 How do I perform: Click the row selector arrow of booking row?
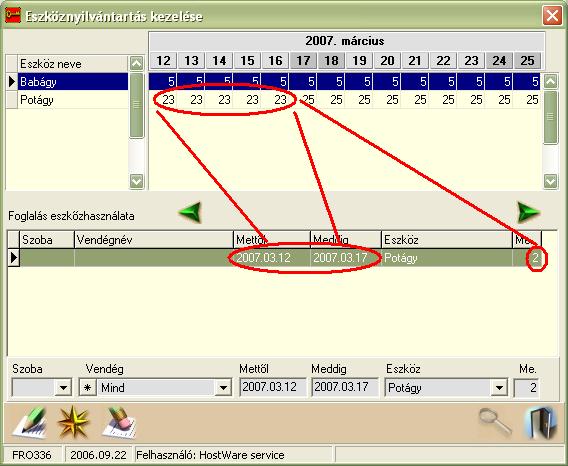coord(13,258)
